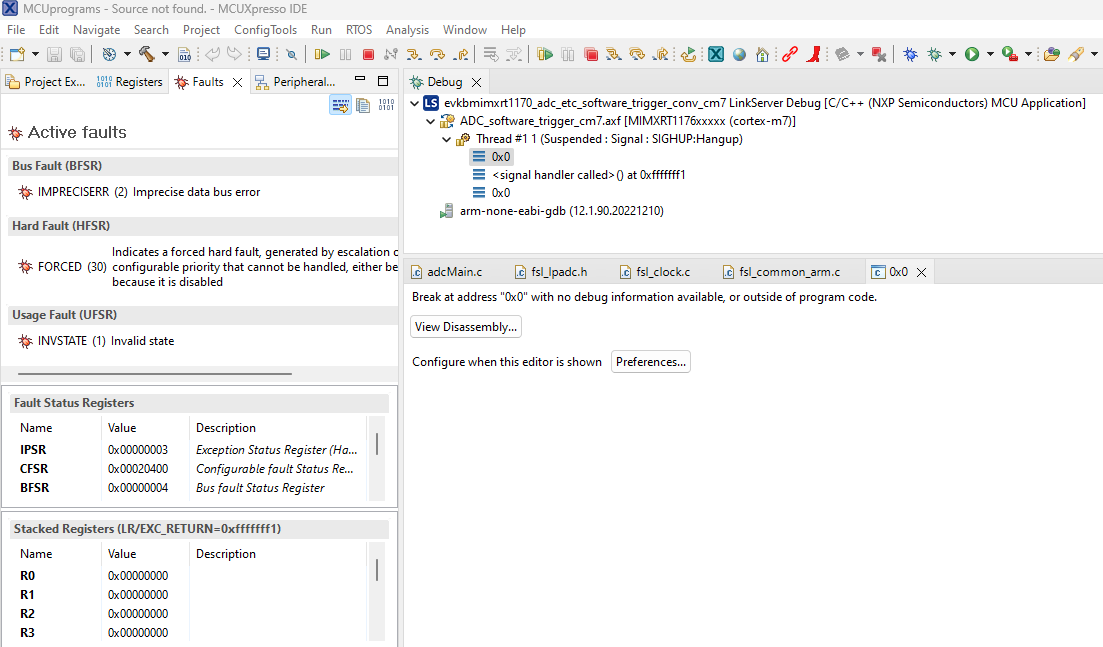1103x647 pixels.
Task: Build the project with the hammer icon
Action: click(145, 54)
